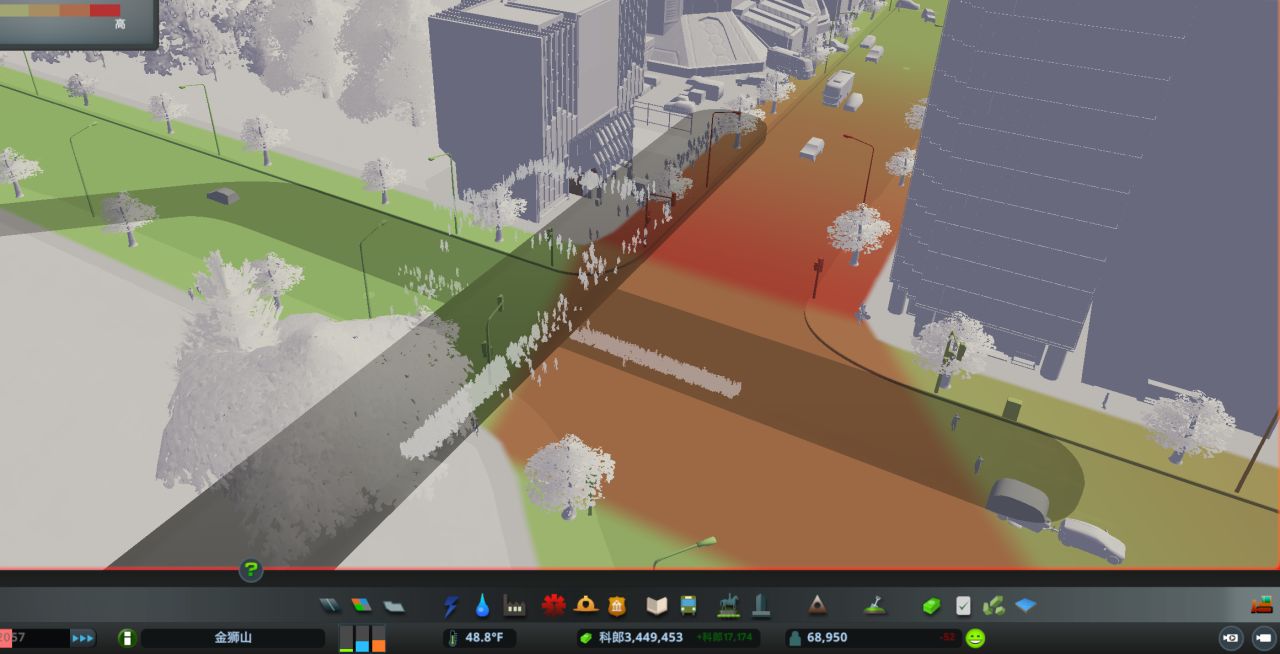Screen dimensions: 1280x654
Task: Open the Roads build menu
Action: (x=330, y=605)
